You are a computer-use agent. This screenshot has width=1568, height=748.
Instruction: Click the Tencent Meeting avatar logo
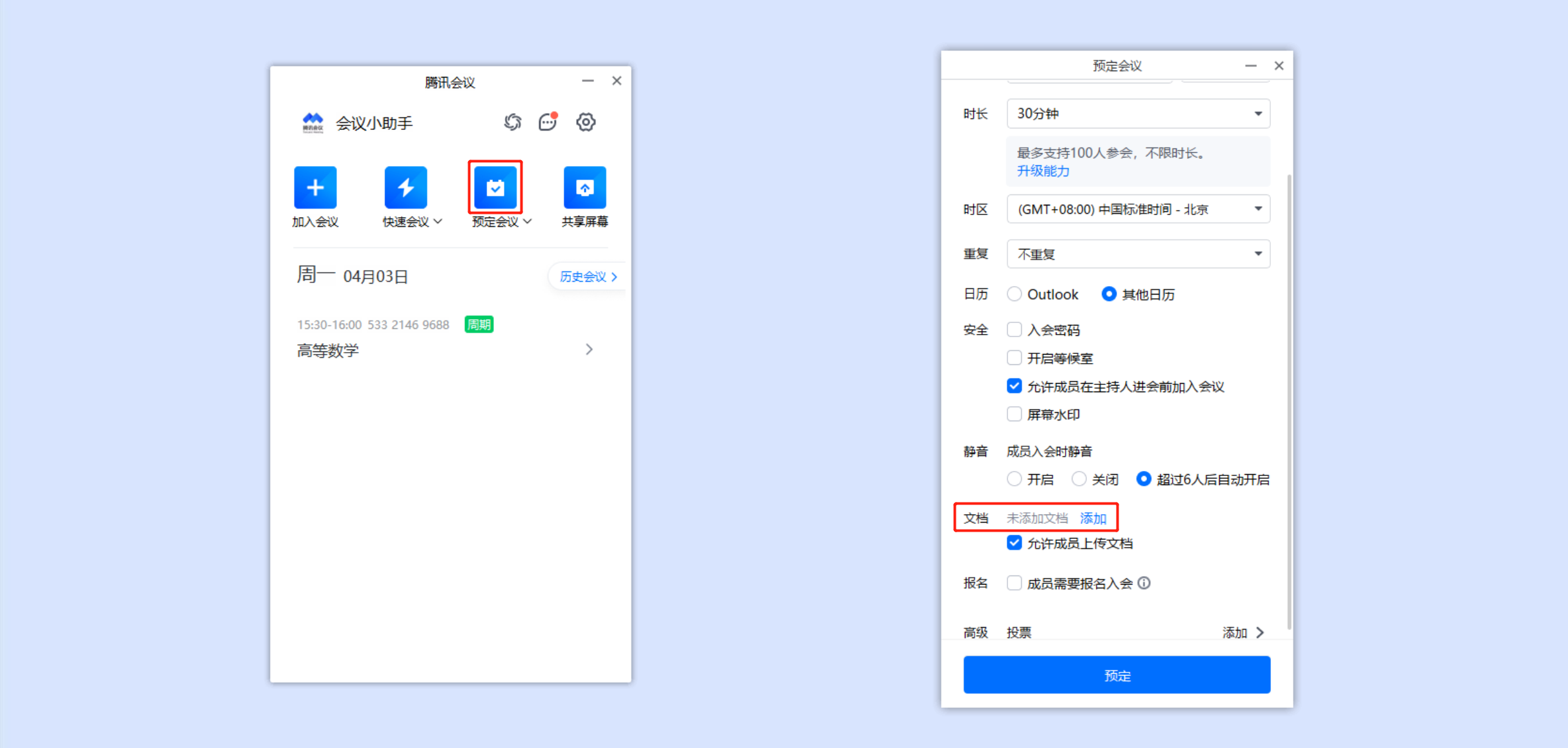coord(313,122)
